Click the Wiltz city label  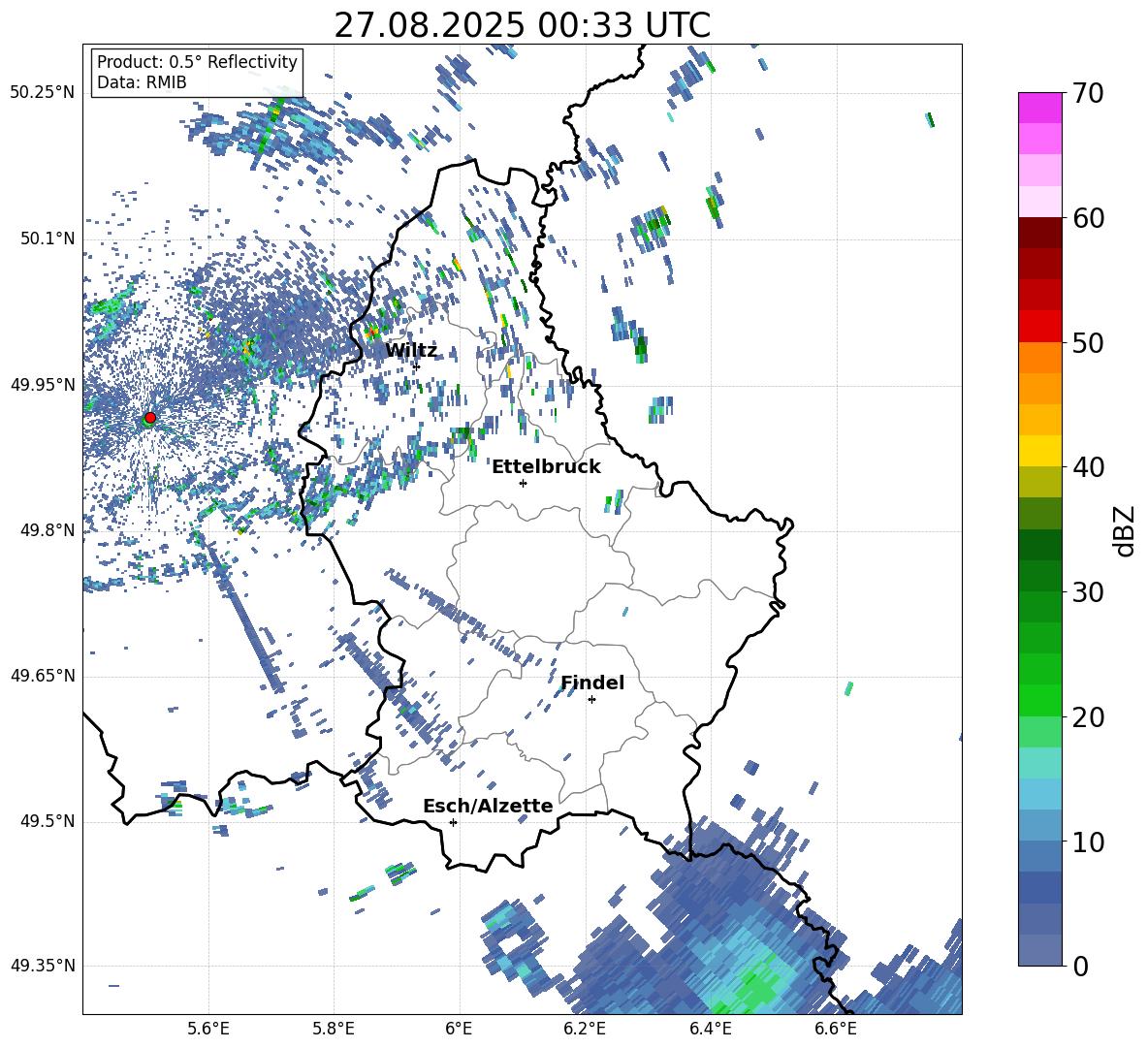tap(411, 351)
